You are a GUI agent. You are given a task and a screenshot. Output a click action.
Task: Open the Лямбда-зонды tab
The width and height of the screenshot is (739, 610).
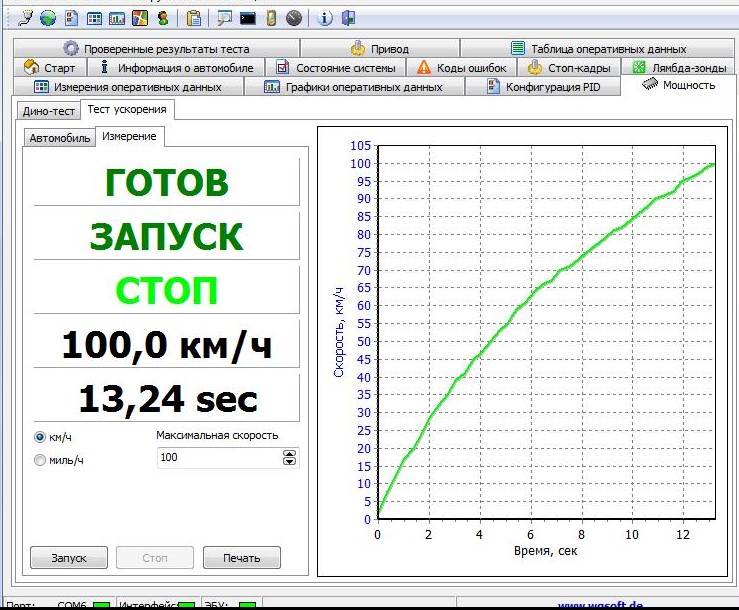(x=679, y=68)
